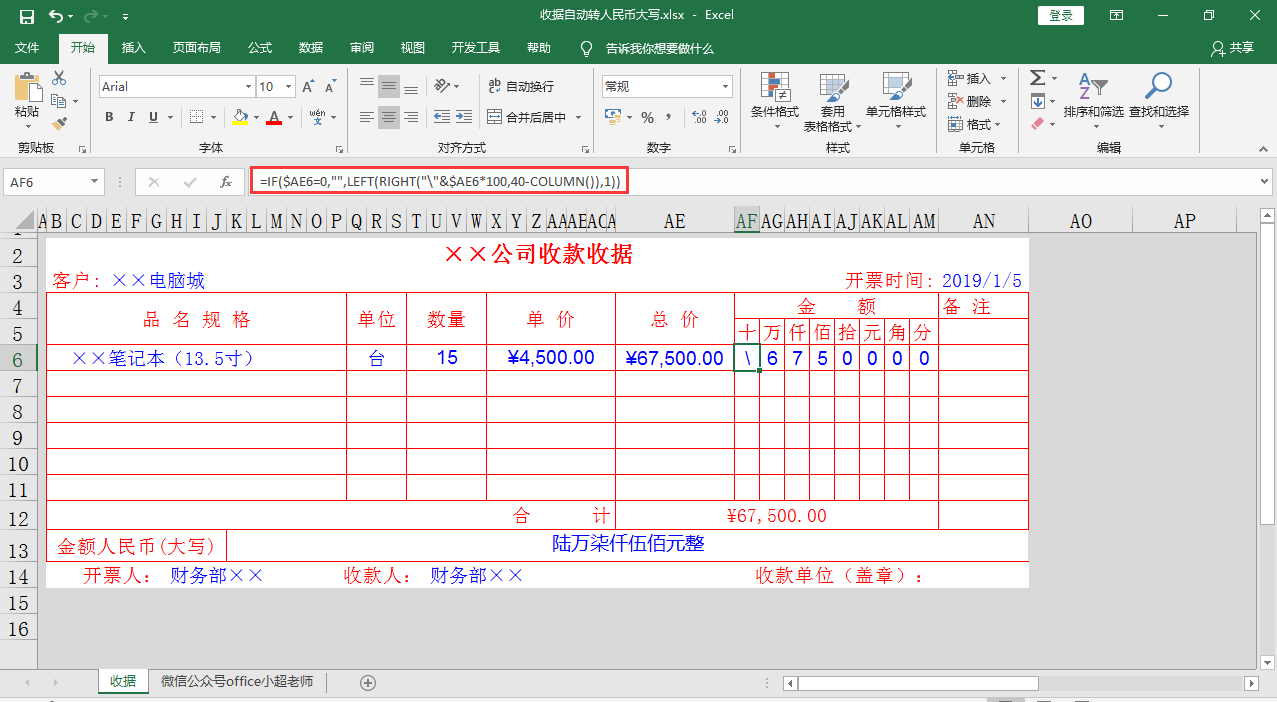Toggle bold formatting

tap(109, 117)
